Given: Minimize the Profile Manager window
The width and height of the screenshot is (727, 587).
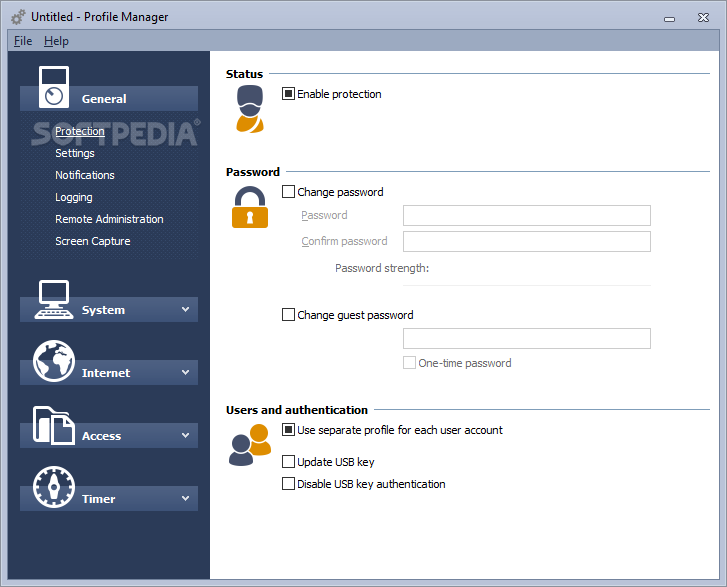Looking at the screenshot, I should (x=670, y=19).
